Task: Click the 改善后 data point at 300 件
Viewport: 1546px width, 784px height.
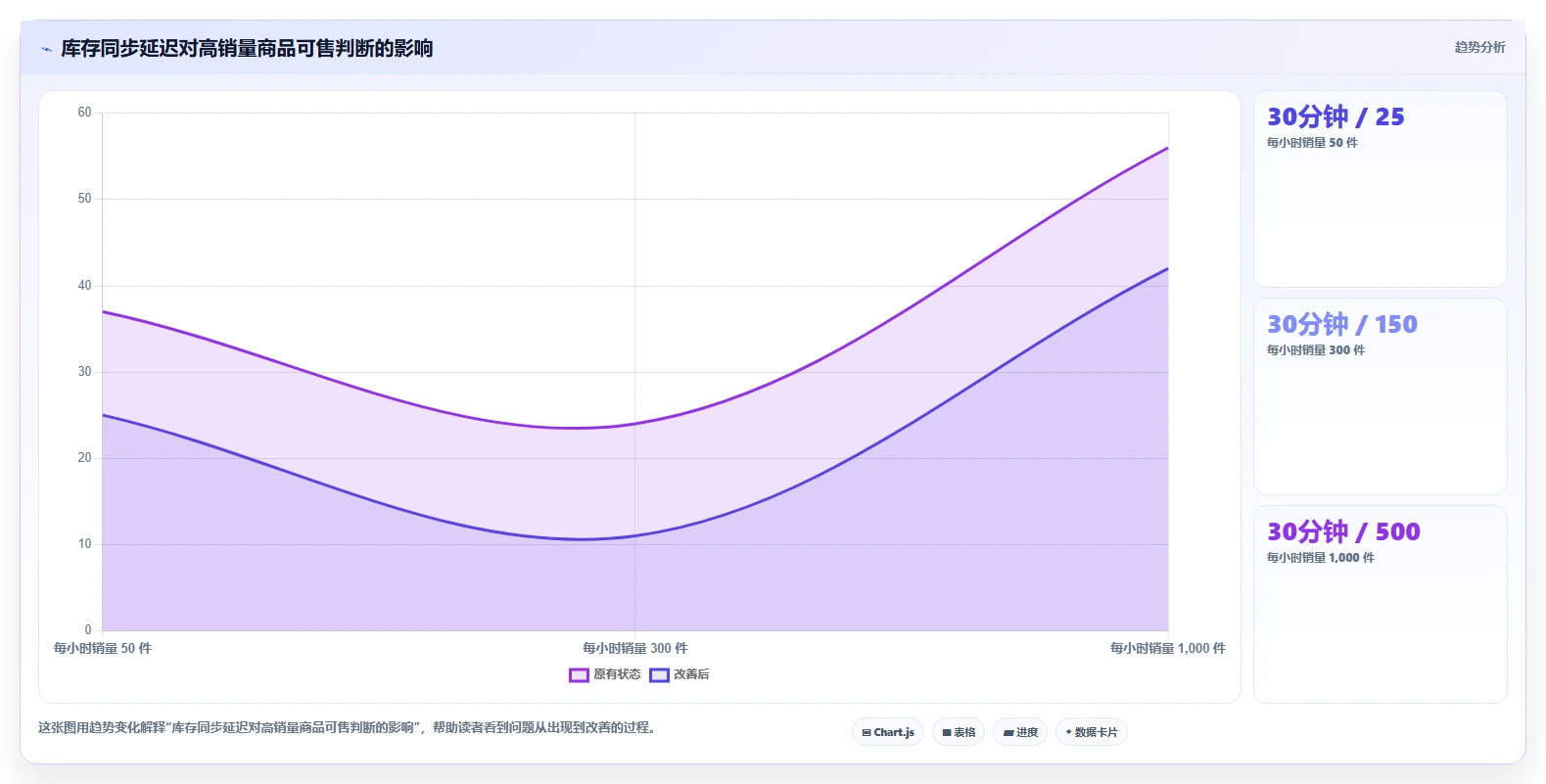Action: 635,535
